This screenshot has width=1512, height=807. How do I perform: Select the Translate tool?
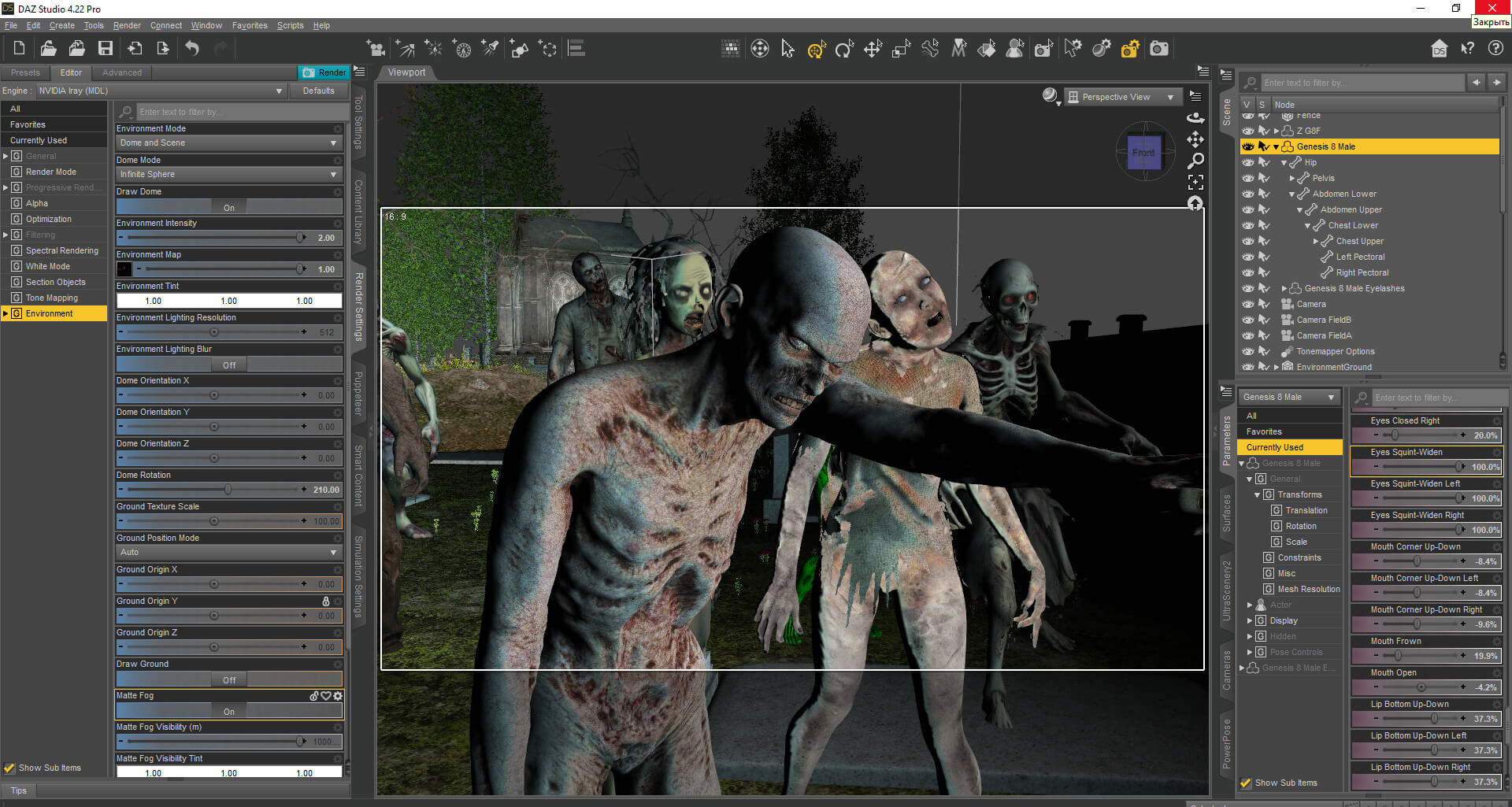(873, 49)
